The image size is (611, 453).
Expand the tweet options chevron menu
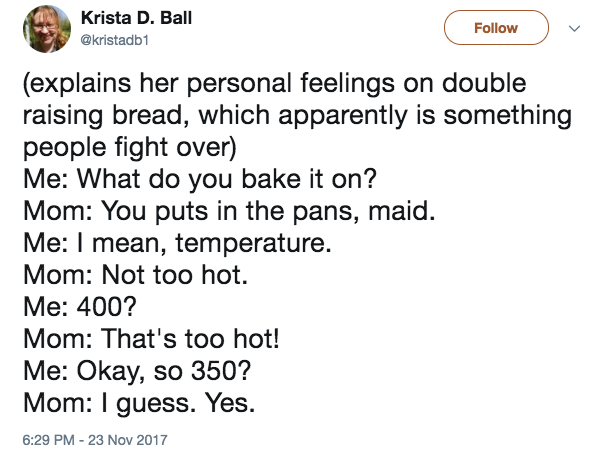[x=574, y=28]
